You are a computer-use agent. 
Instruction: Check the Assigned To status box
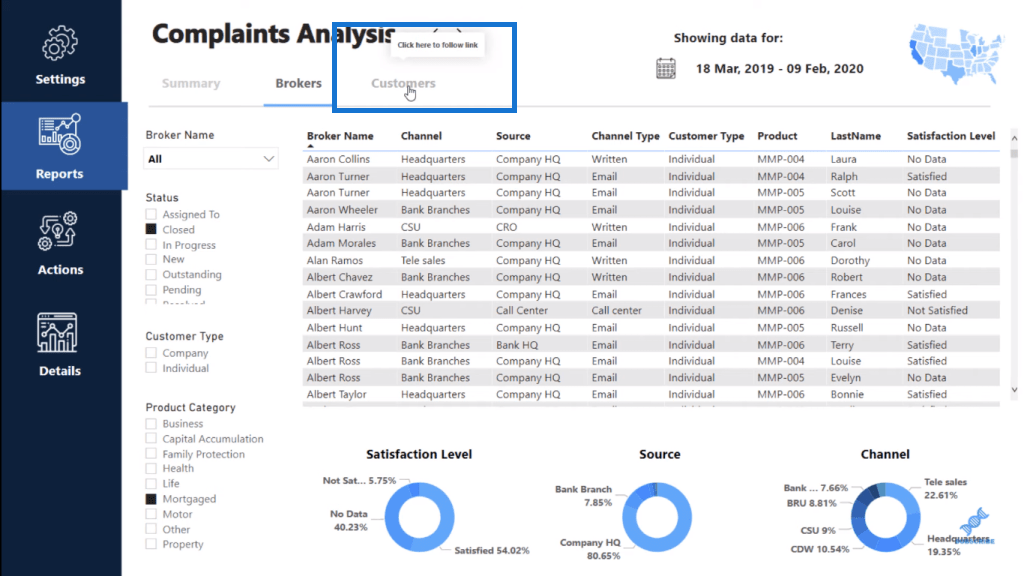(x=151, y=214)
